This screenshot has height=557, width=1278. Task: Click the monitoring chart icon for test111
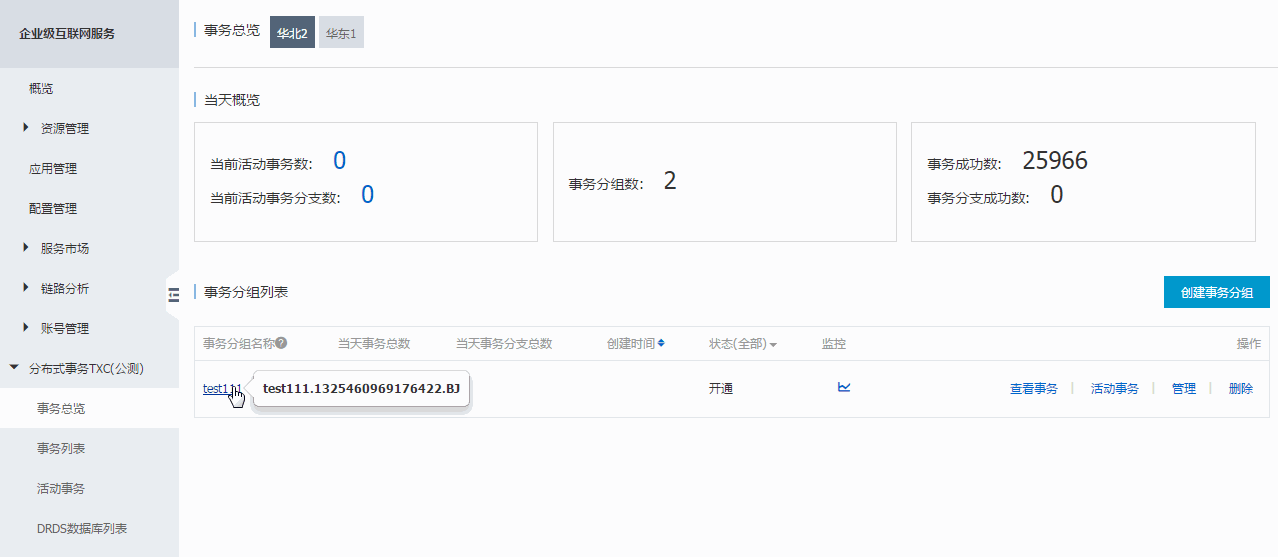[x=844, y=388]
